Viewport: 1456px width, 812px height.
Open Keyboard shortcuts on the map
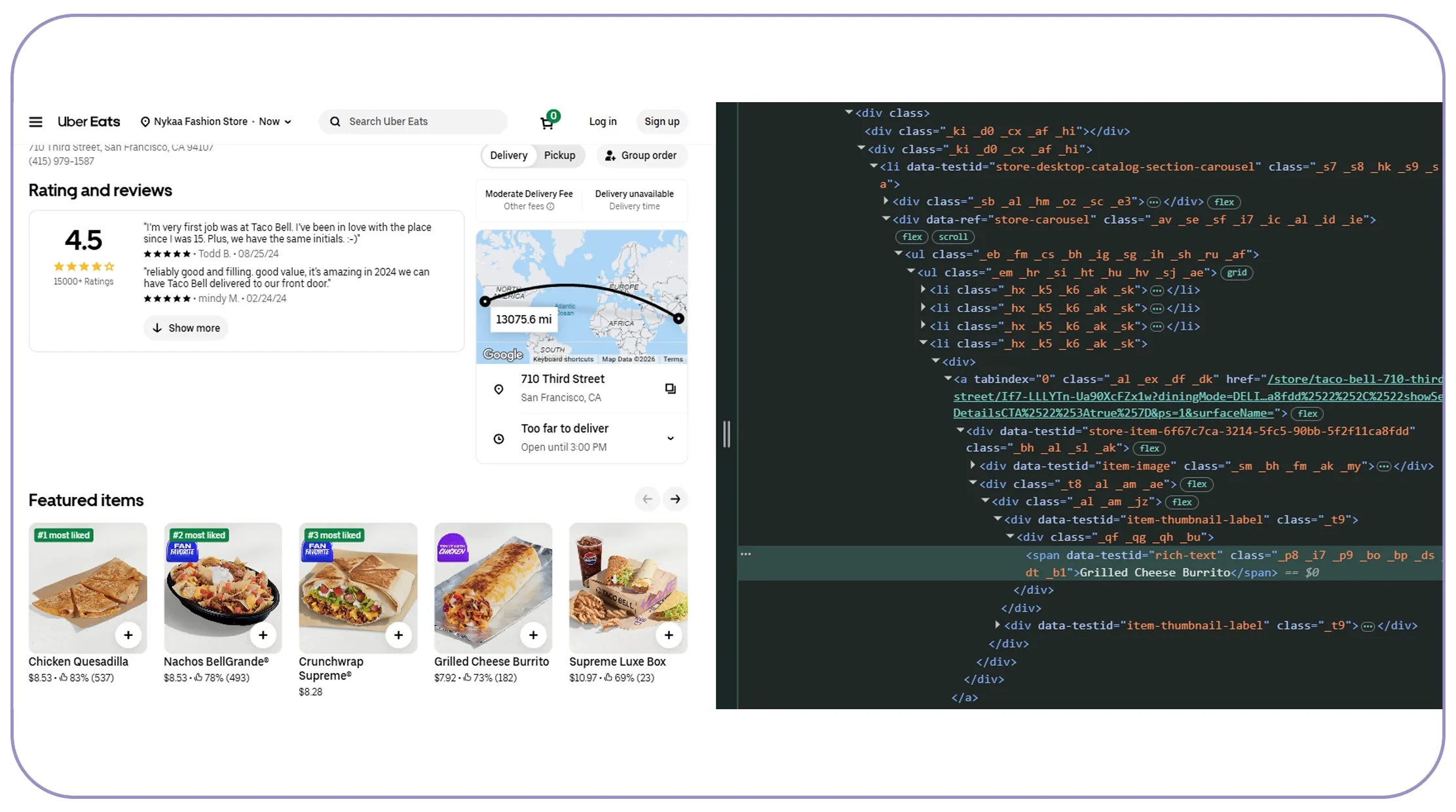[563, 360]
